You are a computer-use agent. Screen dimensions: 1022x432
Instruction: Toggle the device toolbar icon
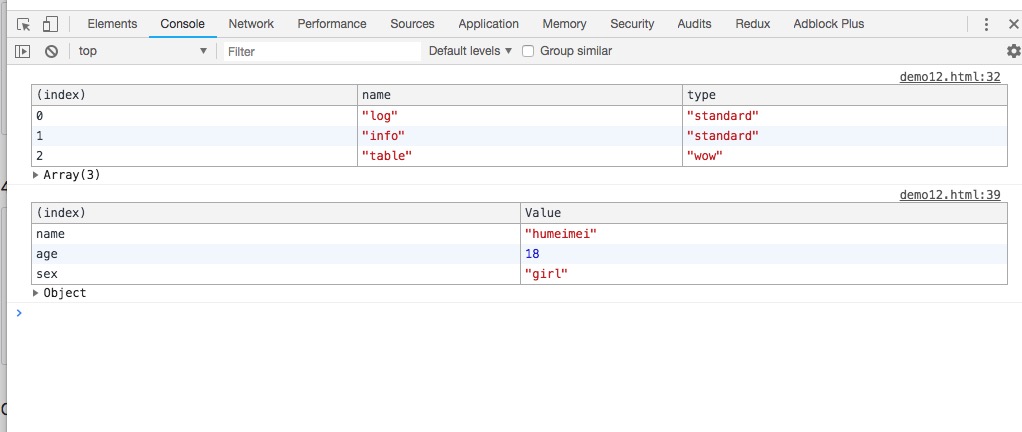point(50,24)
